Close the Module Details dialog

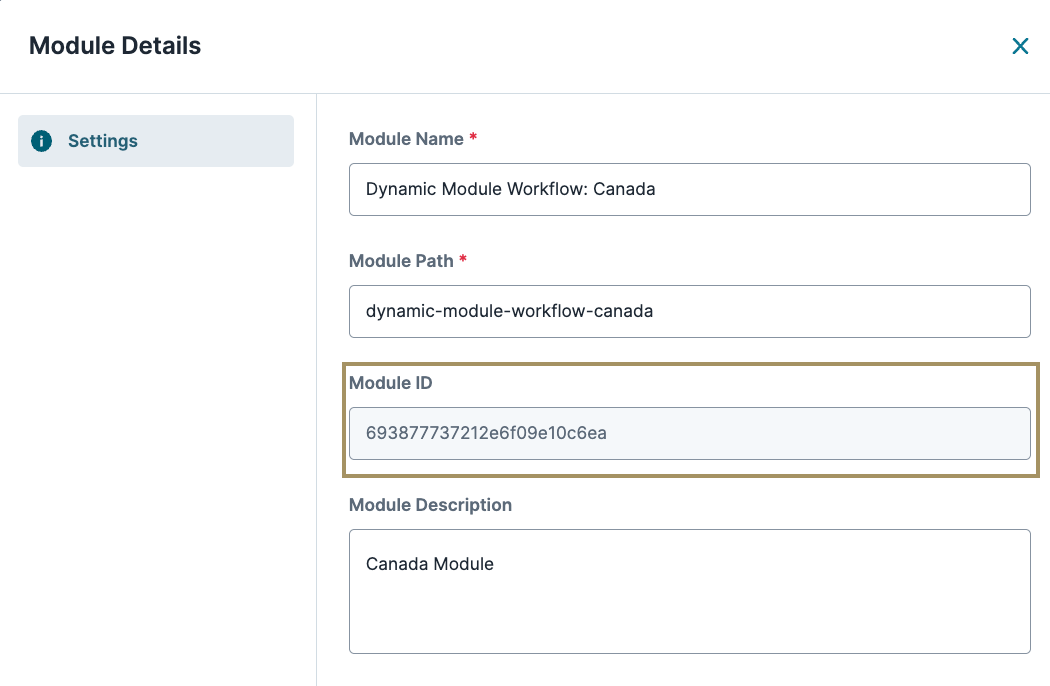point(1019,45)
